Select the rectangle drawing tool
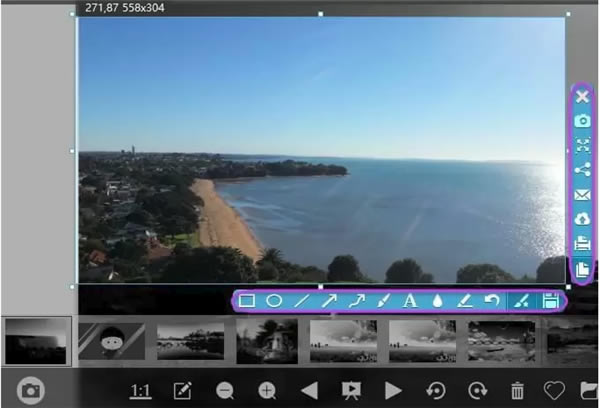This screenshot has width=600, height=408. click(x=247, y=301)
